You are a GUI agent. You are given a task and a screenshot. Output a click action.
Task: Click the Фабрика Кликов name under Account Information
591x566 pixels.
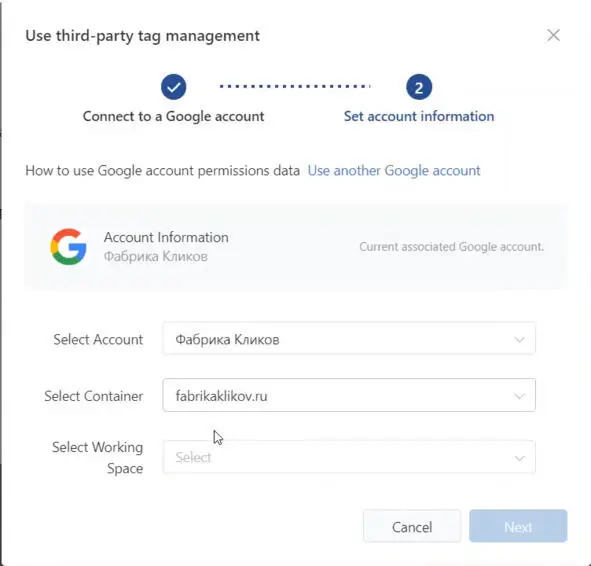pos(156,257)
